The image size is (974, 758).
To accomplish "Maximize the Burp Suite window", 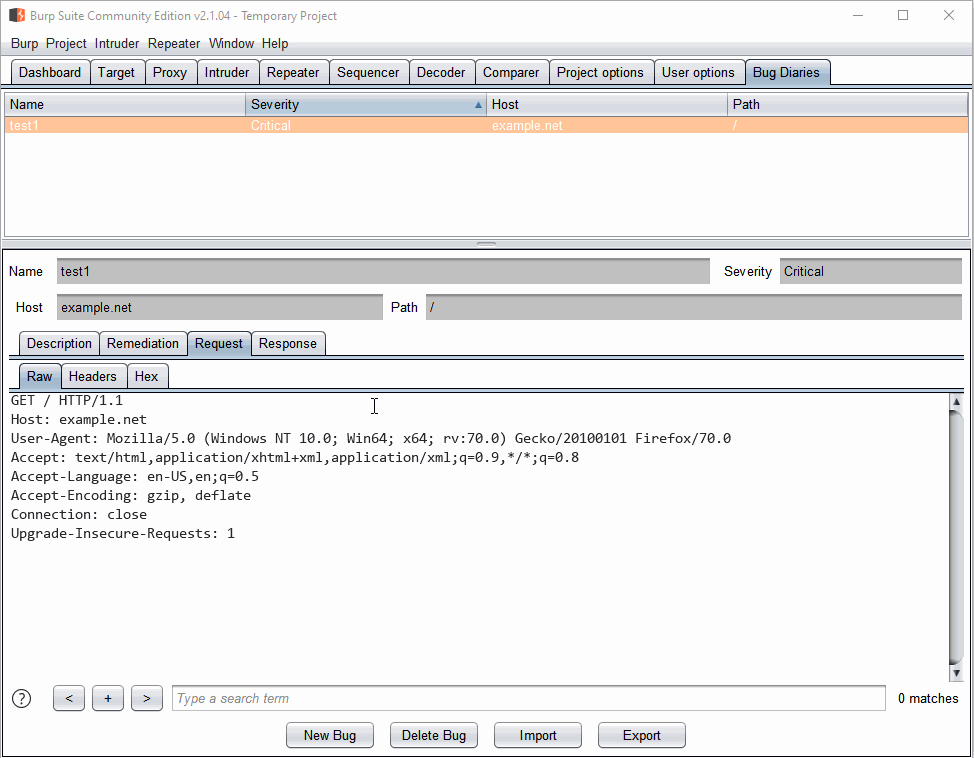I will pos(903,15).
